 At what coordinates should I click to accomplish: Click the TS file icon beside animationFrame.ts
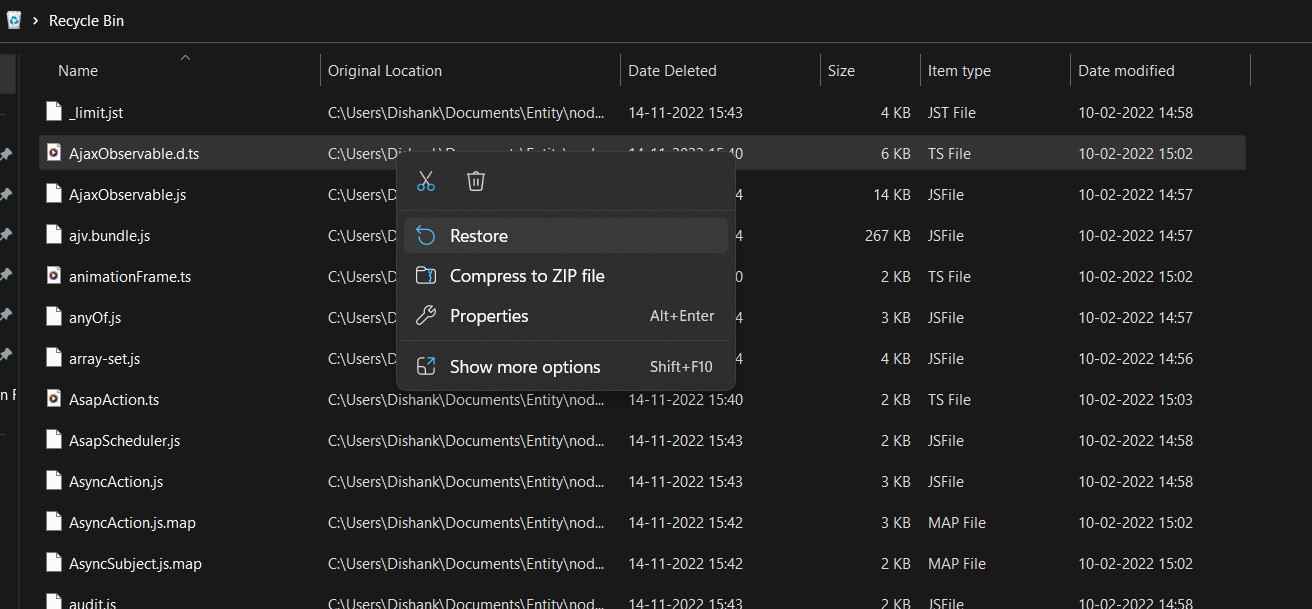pos(53,276)
